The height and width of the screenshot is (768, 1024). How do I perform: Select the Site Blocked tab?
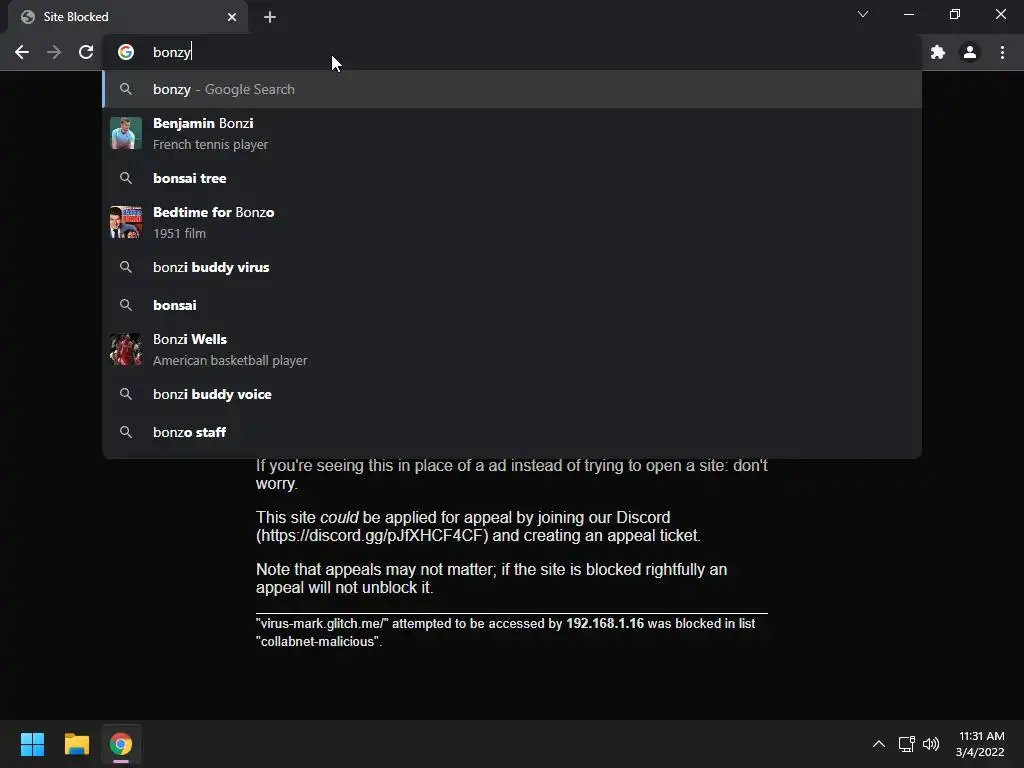point(128,17)
